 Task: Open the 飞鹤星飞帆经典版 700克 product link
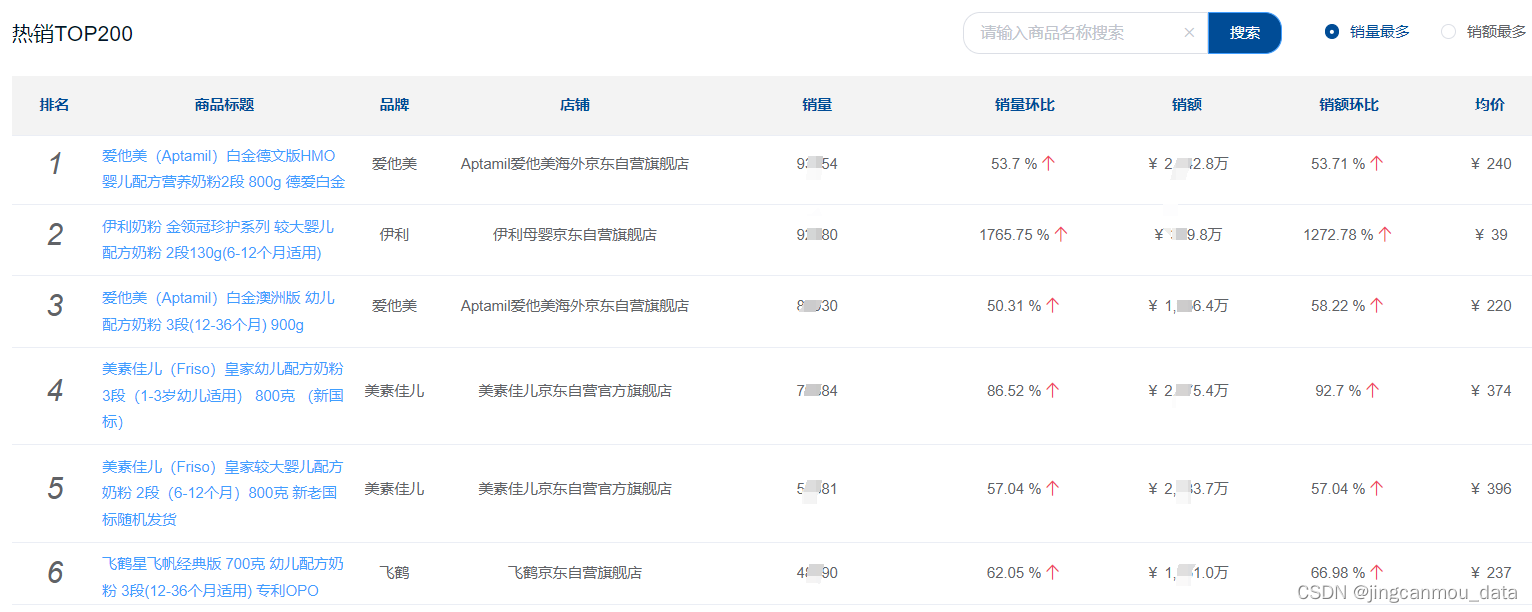(223, 578)
